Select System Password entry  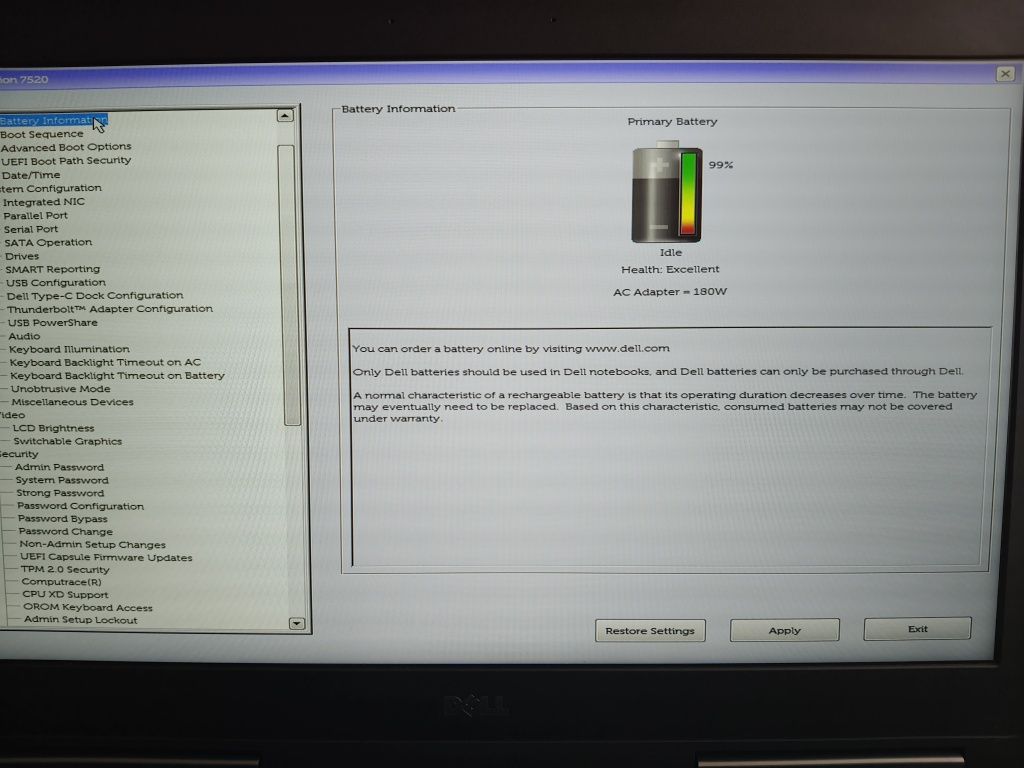click(62, 480)
